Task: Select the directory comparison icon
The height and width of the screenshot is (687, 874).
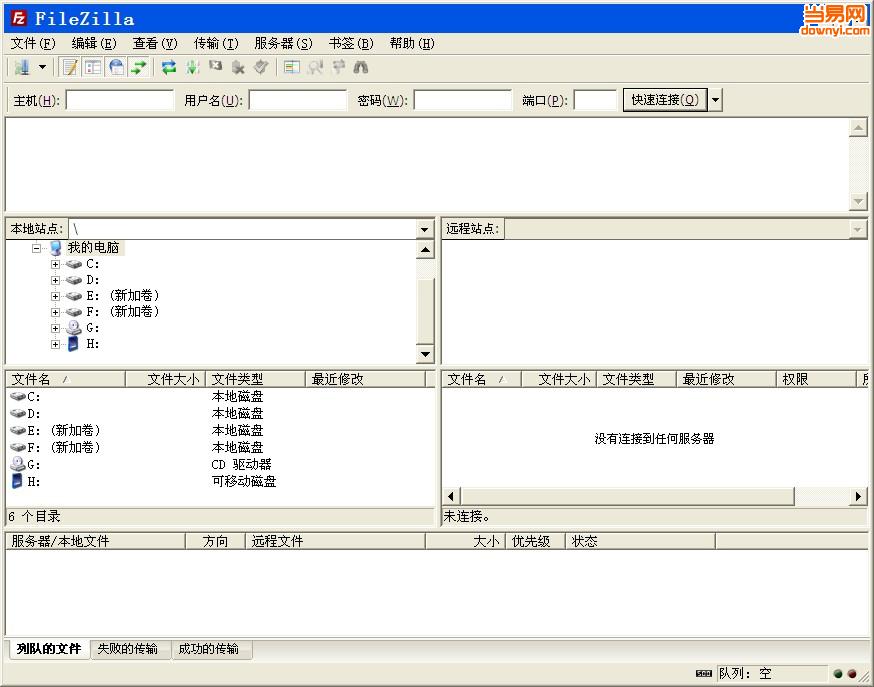Action: click(x=291, y=67)
